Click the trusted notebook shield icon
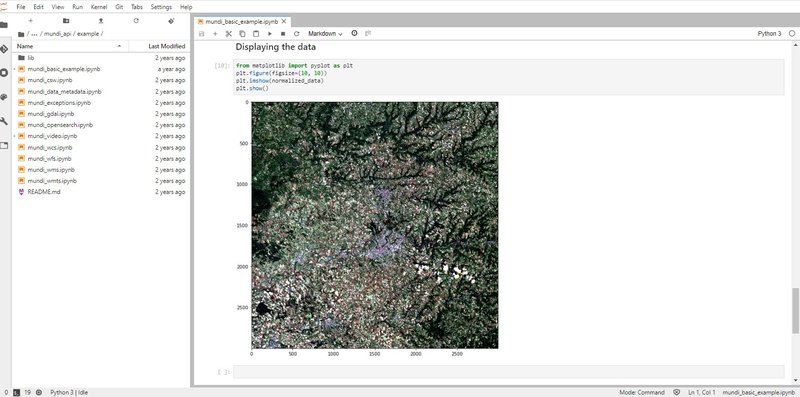Viewport: 800px width, 397px height. tap(677, 392)
